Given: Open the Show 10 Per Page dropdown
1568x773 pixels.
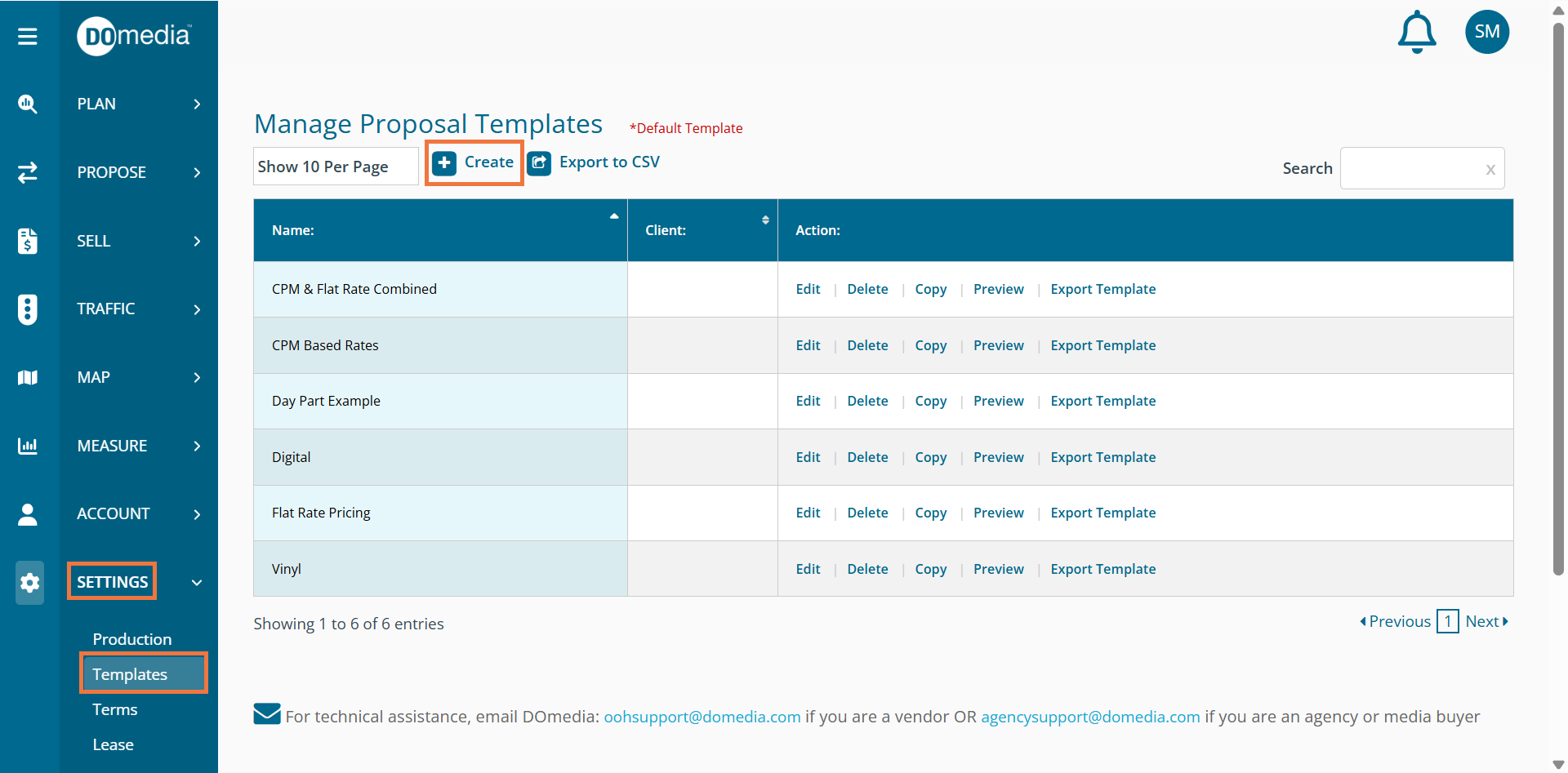Looking at the screenshot, I should coord(336,167).
